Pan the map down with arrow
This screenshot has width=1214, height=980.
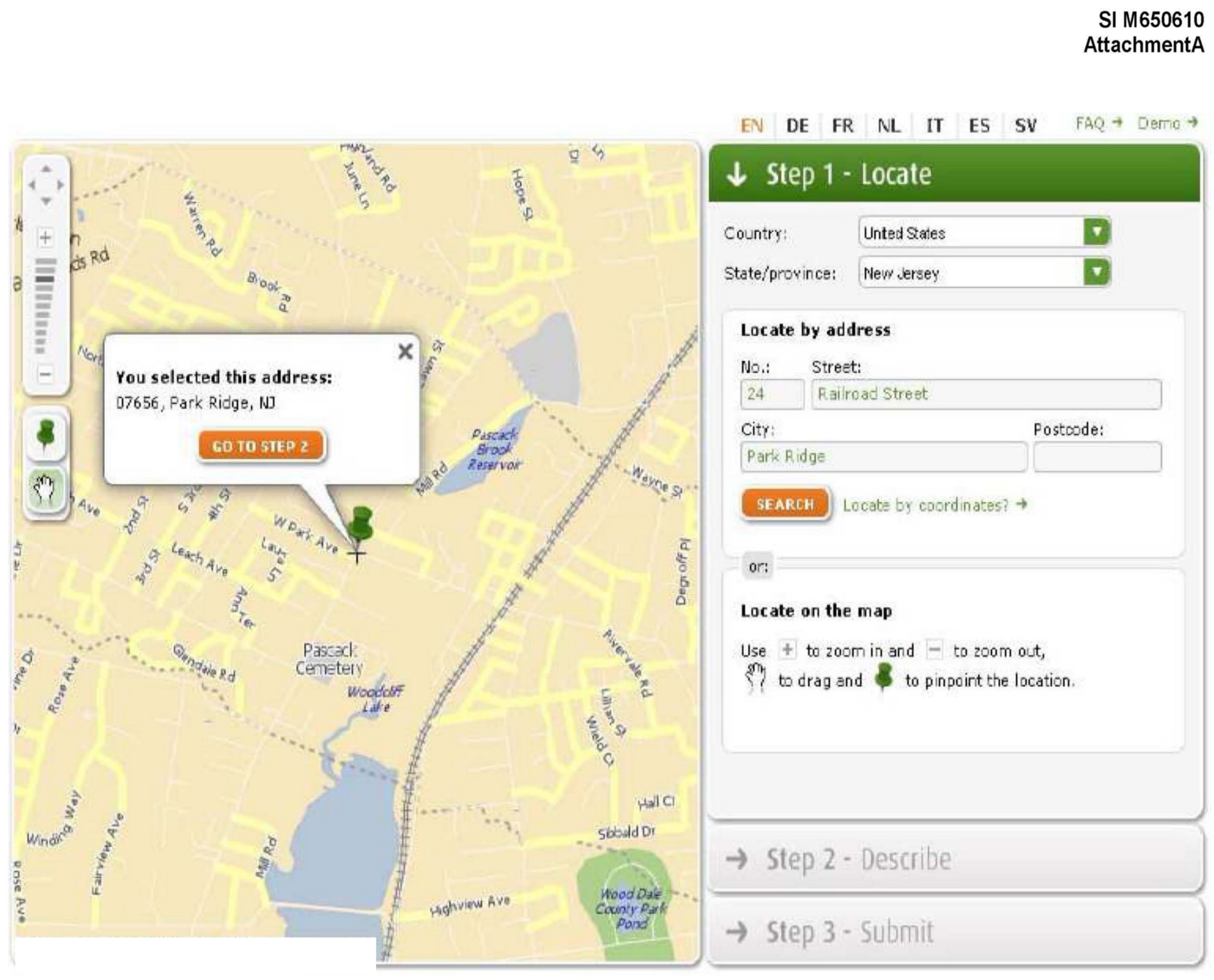[x=46, y=201]
